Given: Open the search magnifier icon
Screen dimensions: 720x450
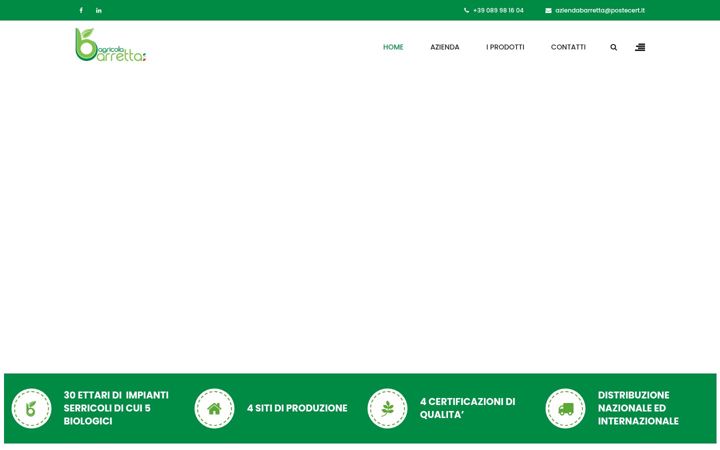Looking at the screenshot, I should (x=613, y=47).
